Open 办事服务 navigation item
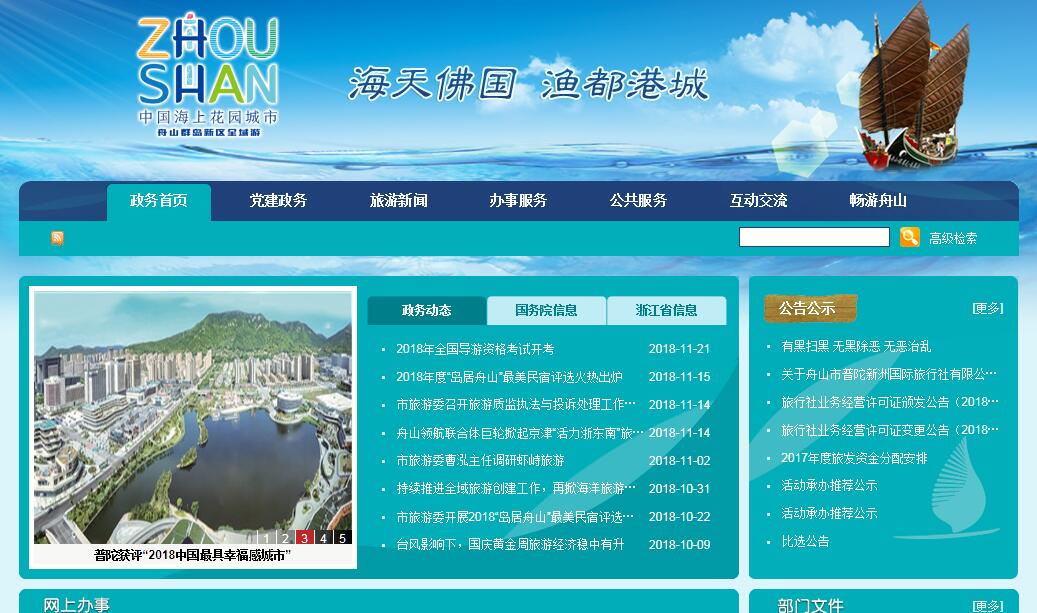The image size is (1037, 613). coord(518,201)
